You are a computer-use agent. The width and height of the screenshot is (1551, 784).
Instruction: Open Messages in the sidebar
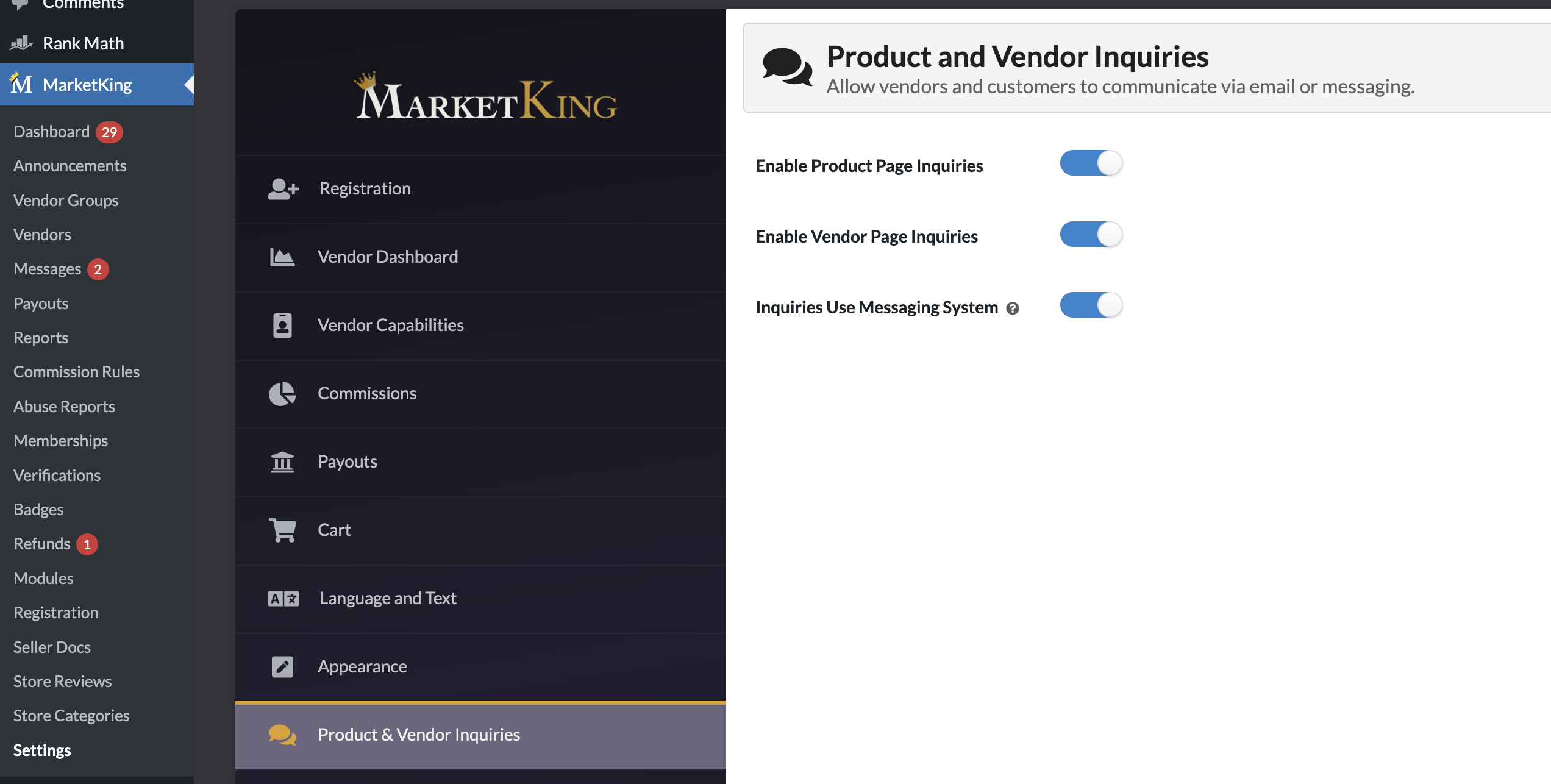pos(47,269)
